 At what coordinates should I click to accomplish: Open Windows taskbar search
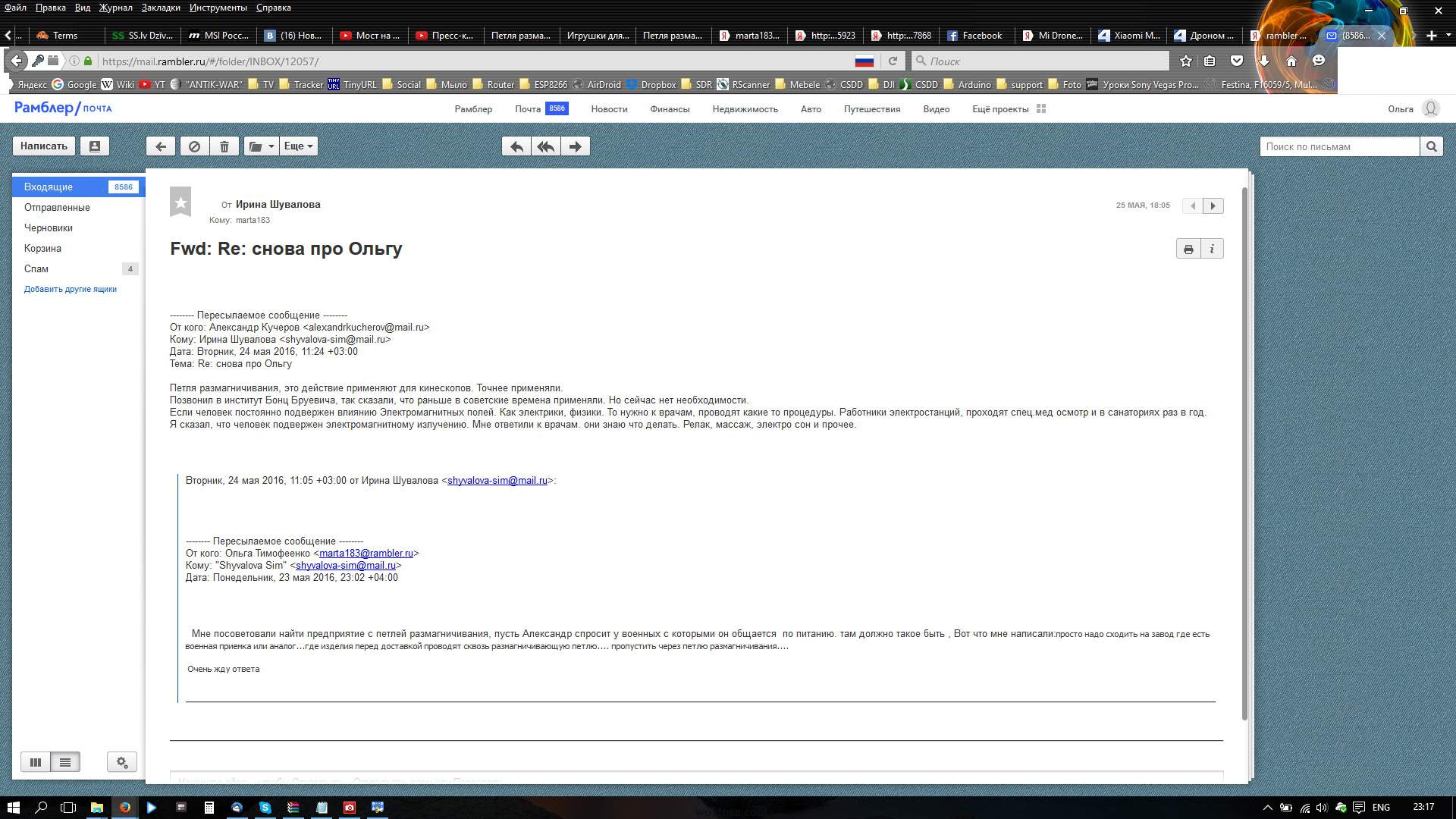click(x=42, y=807)
